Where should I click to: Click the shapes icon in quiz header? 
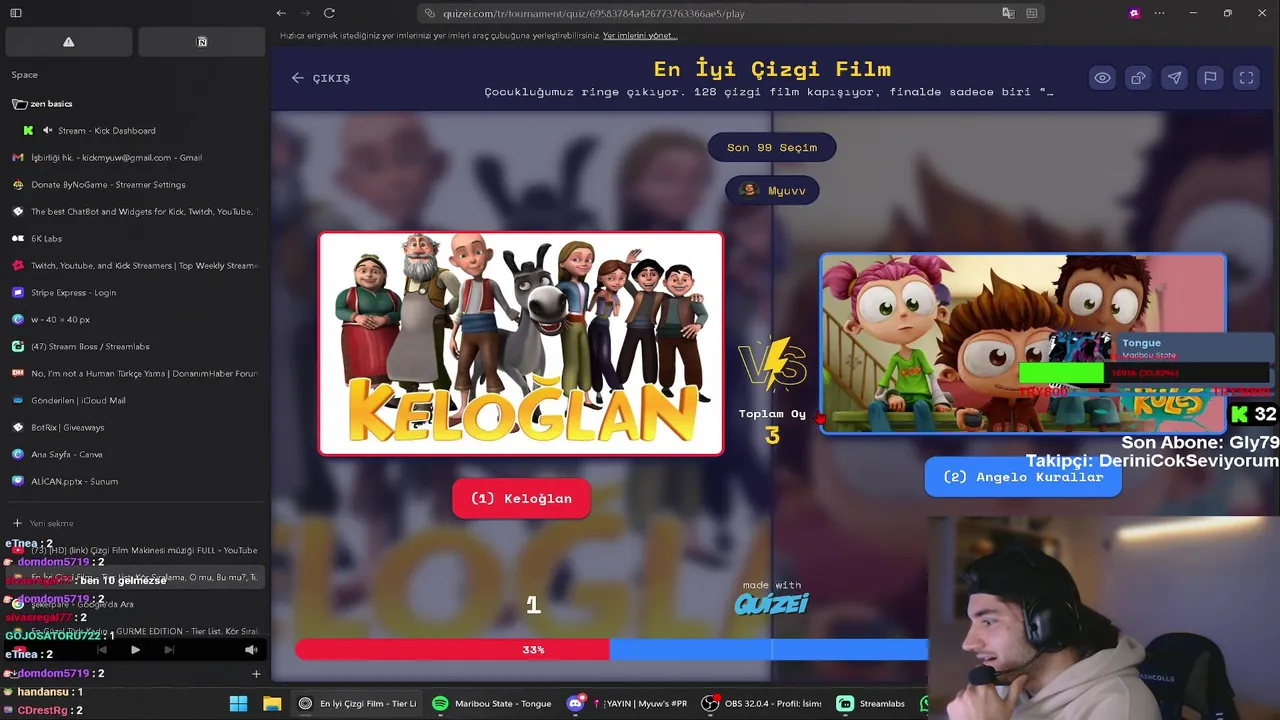(x=1138, y=78)
